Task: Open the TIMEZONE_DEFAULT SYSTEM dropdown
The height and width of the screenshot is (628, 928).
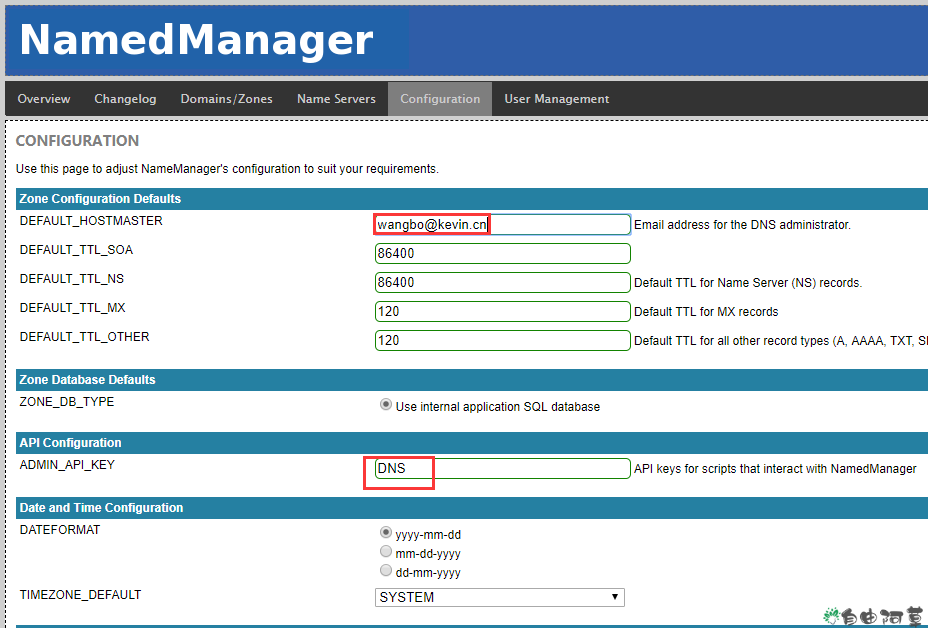Action: 500,597
